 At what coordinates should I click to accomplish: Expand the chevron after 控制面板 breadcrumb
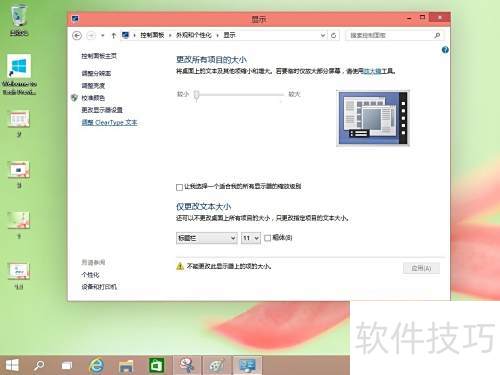(x=170, y=35)
